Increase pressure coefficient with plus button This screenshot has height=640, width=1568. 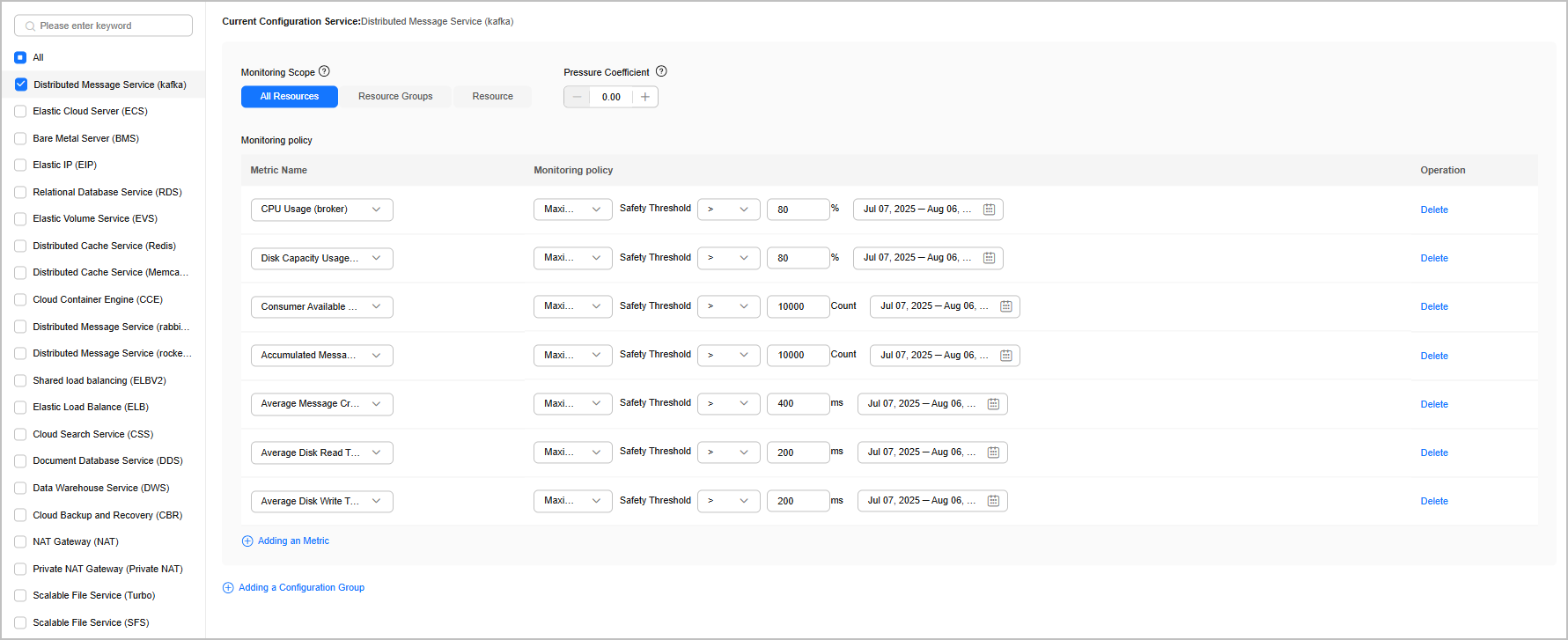(x=645, y=97)
